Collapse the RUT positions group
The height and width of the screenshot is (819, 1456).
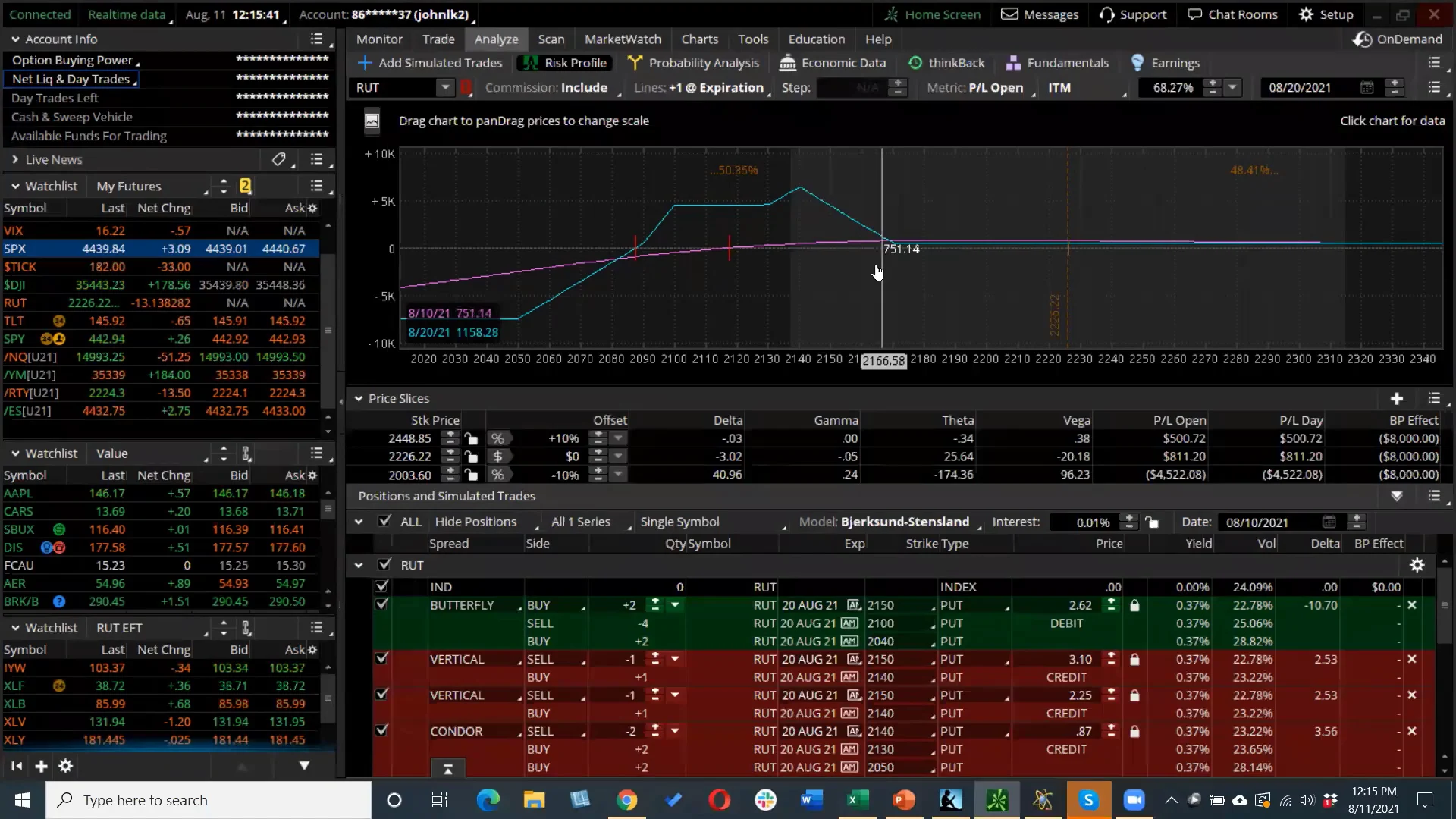[x=359, y=565]
